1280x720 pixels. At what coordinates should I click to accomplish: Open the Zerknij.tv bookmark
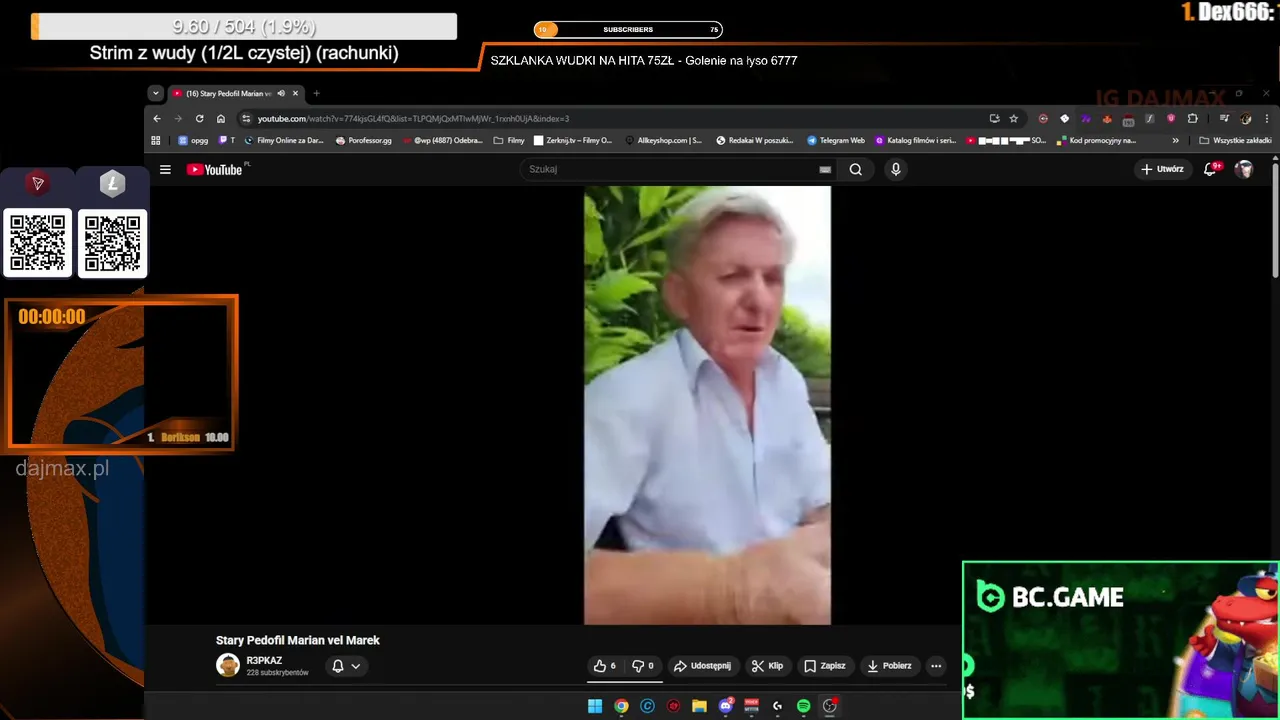[573, 141]
